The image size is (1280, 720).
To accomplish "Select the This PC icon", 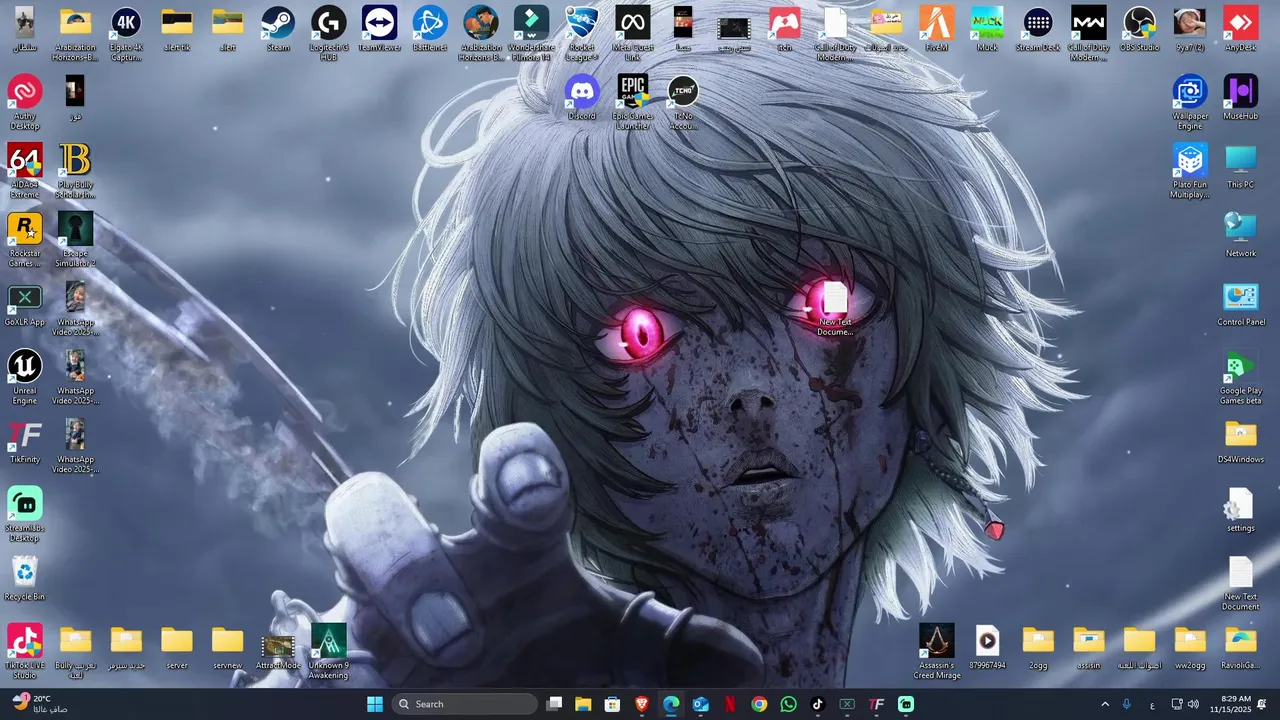I will pos(1240,167).
